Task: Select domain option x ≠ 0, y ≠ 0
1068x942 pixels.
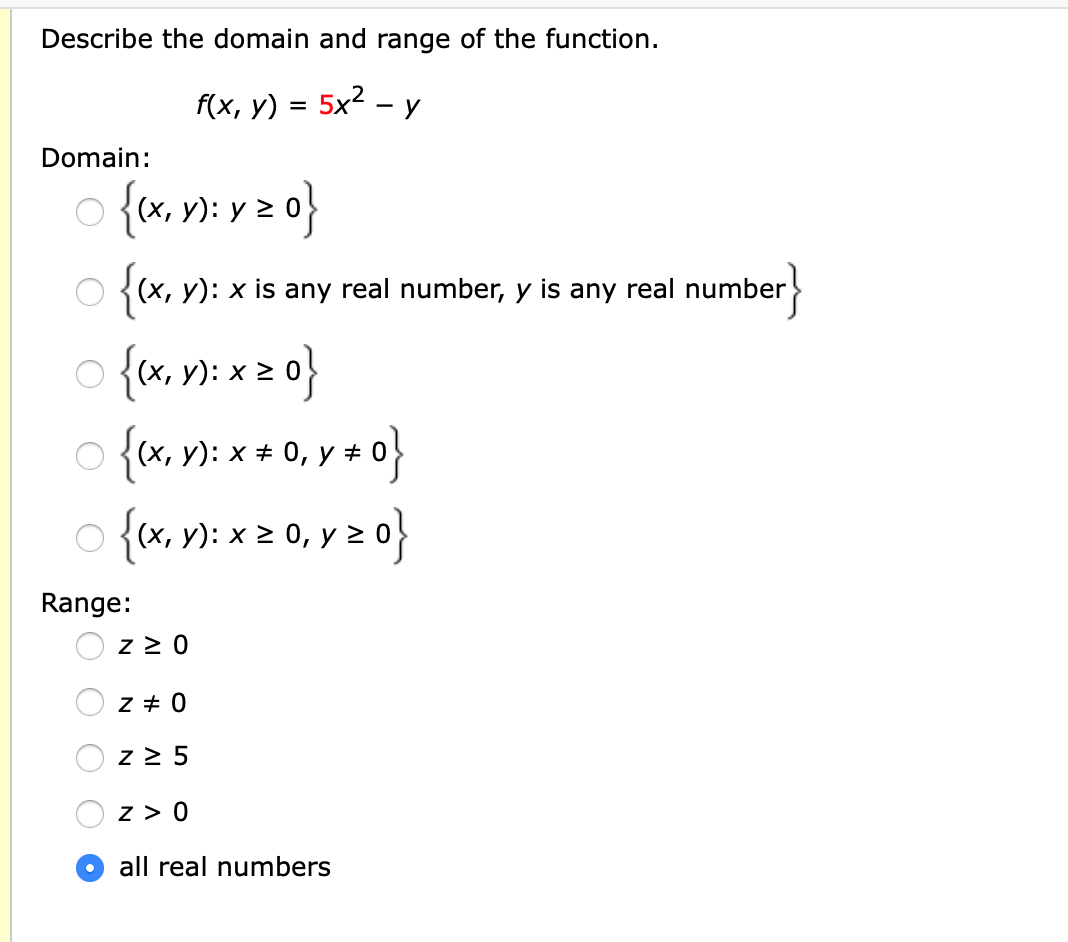Action: pos(89,456)
